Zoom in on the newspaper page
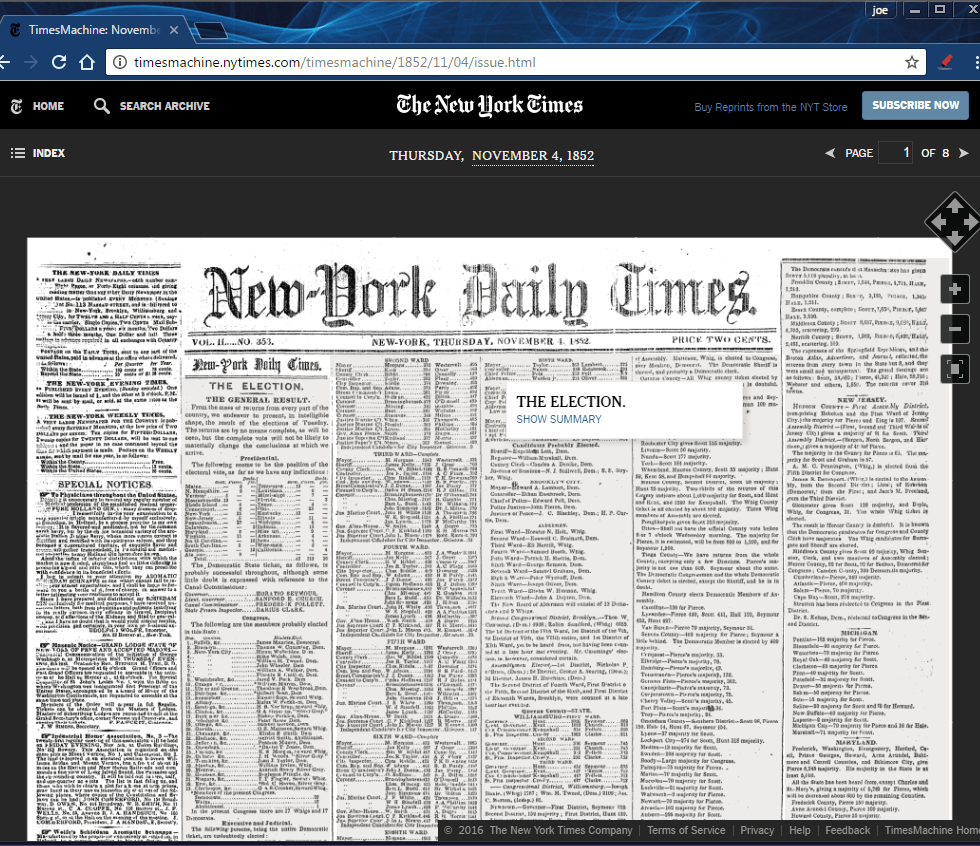The width and height of the screenshot is (980, 846). pyautogui.click(x=956, y=290)
